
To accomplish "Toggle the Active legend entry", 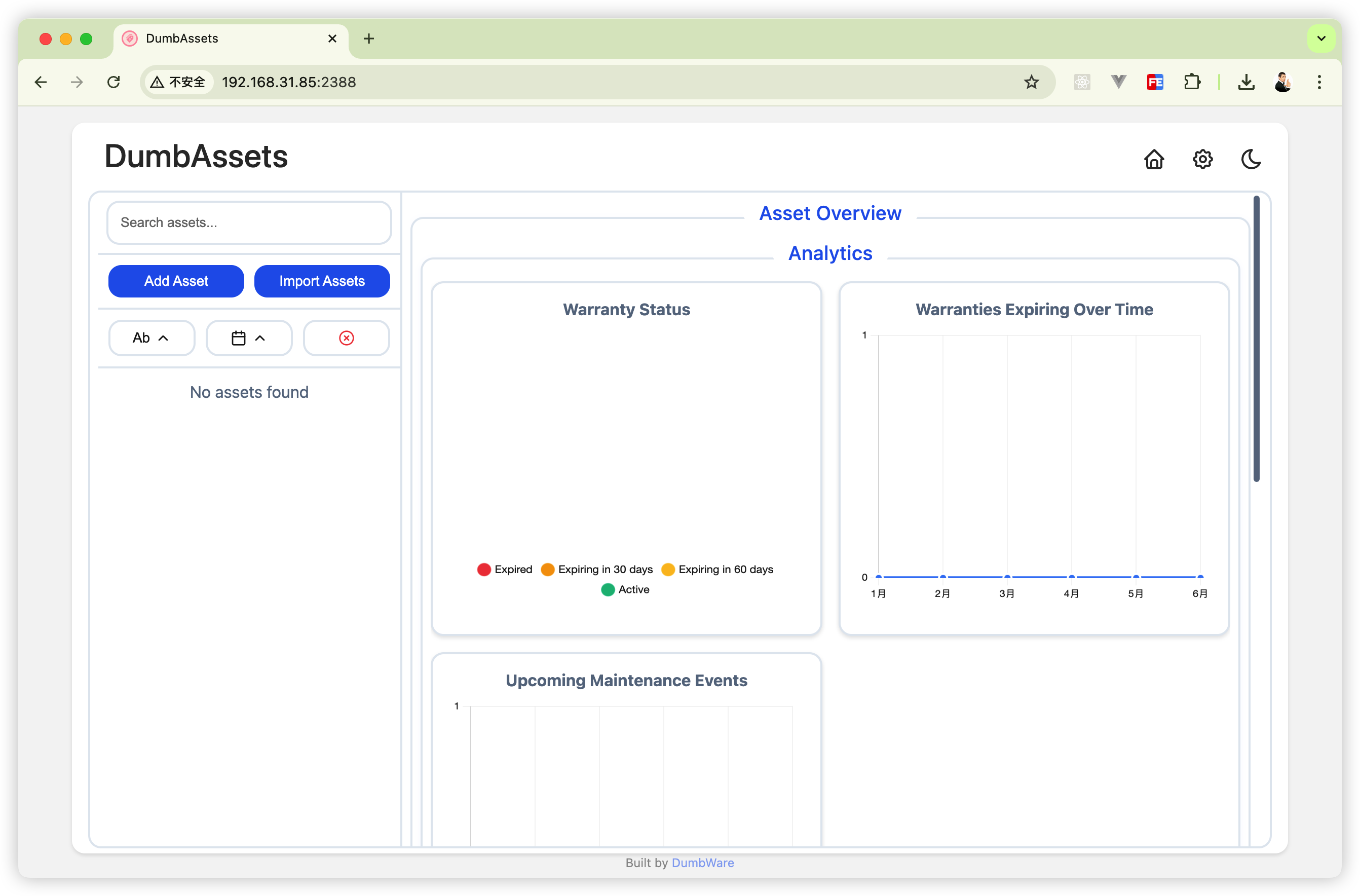I will [x=625, y=589].
